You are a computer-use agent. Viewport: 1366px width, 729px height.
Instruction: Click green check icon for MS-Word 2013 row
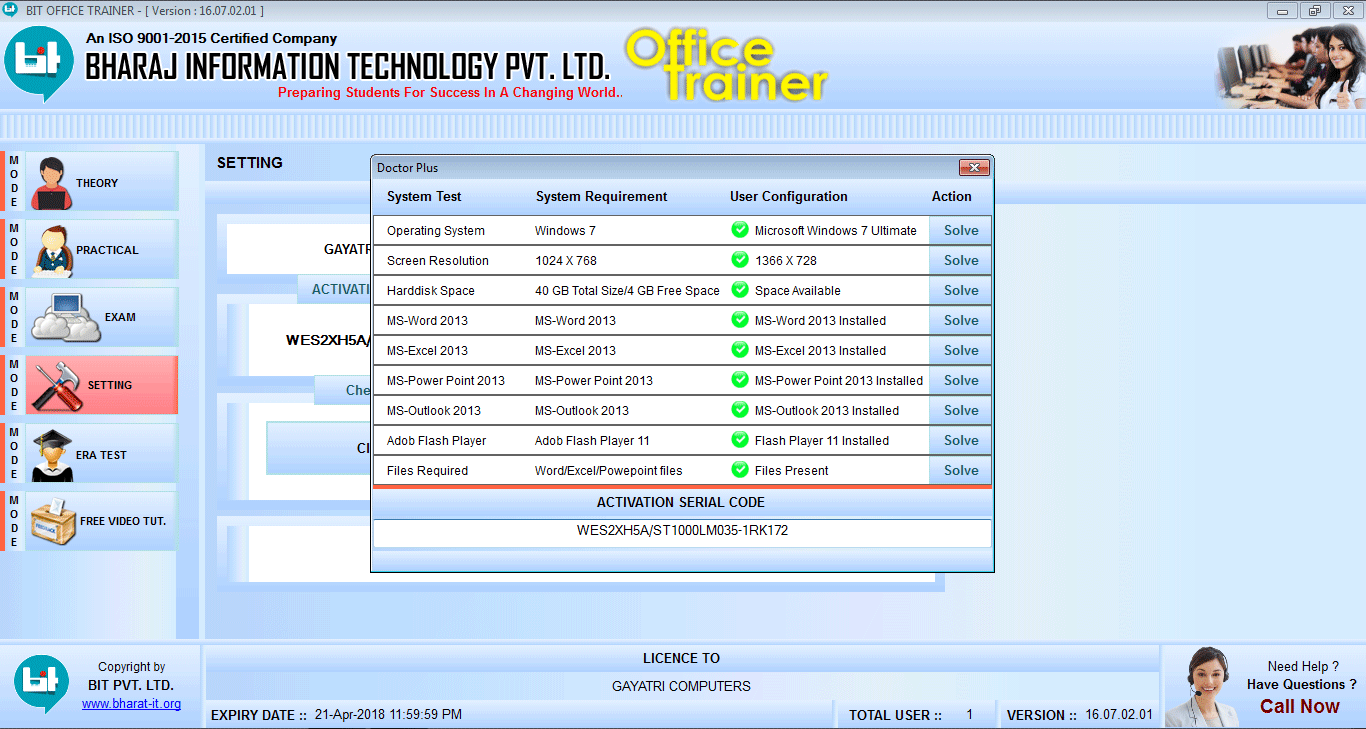(x=740, y=320)
